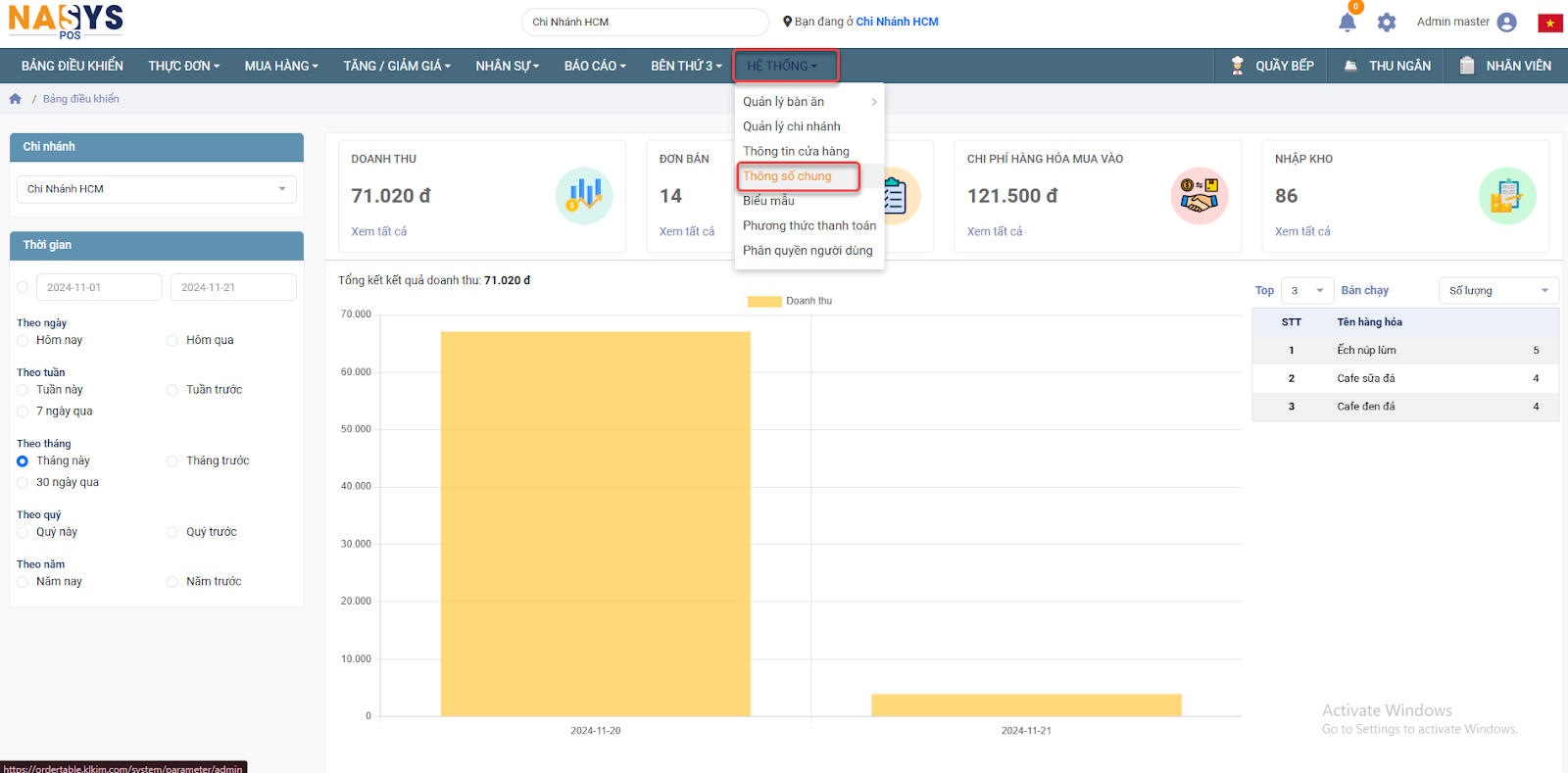Click the end date field 2024-11-21

[233, 287]
